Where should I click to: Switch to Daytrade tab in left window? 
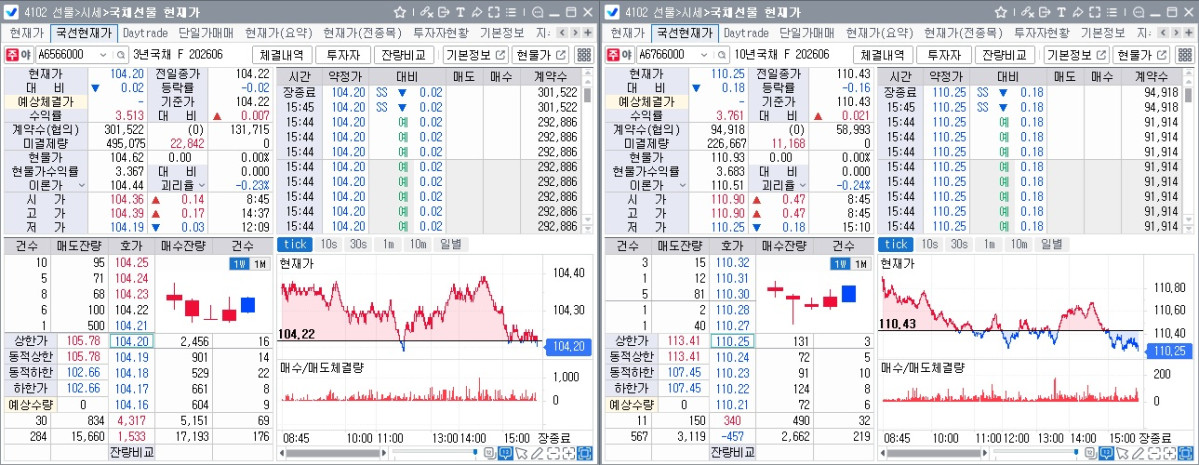click(145, 33)
